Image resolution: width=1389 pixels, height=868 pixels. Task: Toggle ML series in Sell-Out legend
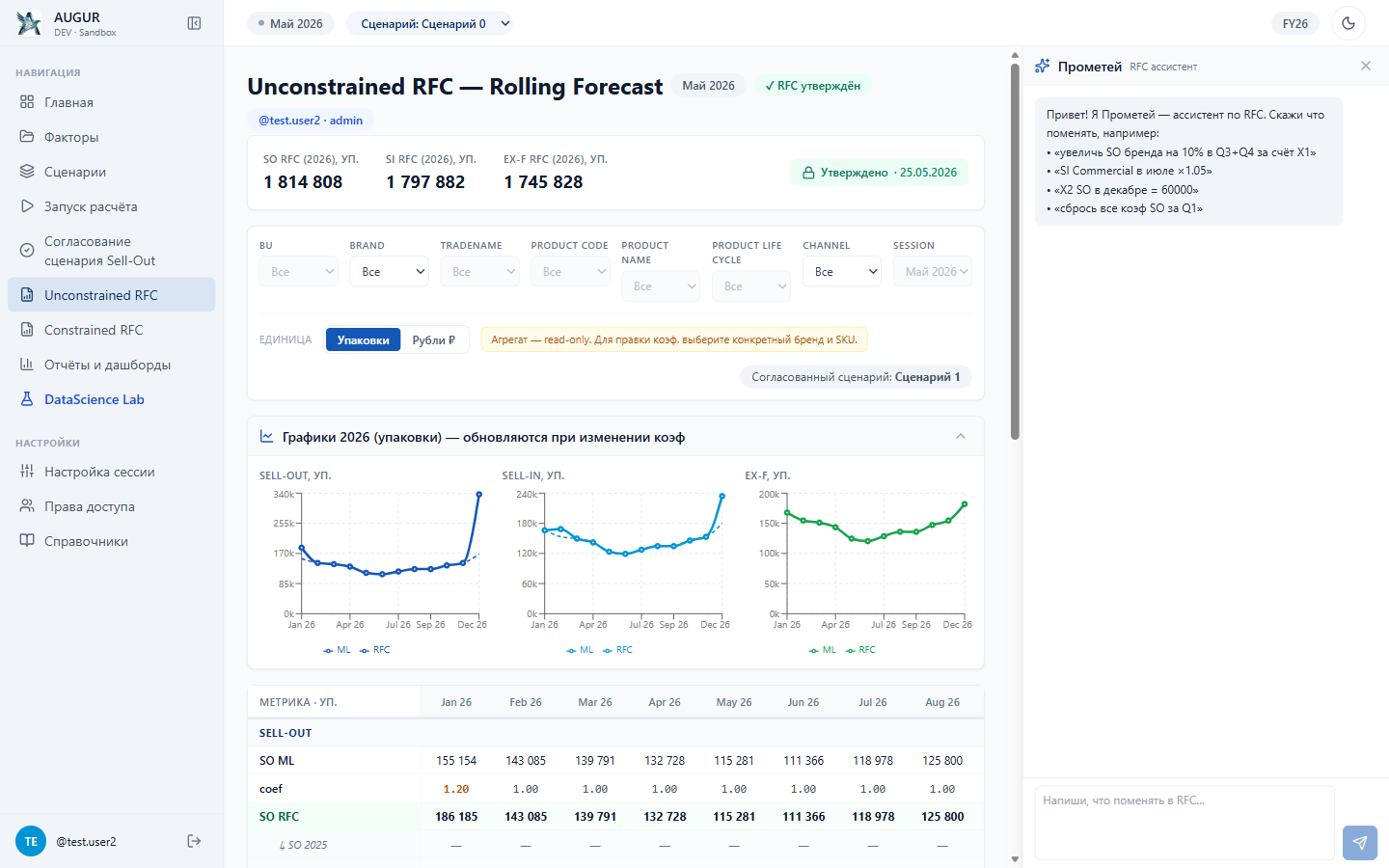click(338, 650)
